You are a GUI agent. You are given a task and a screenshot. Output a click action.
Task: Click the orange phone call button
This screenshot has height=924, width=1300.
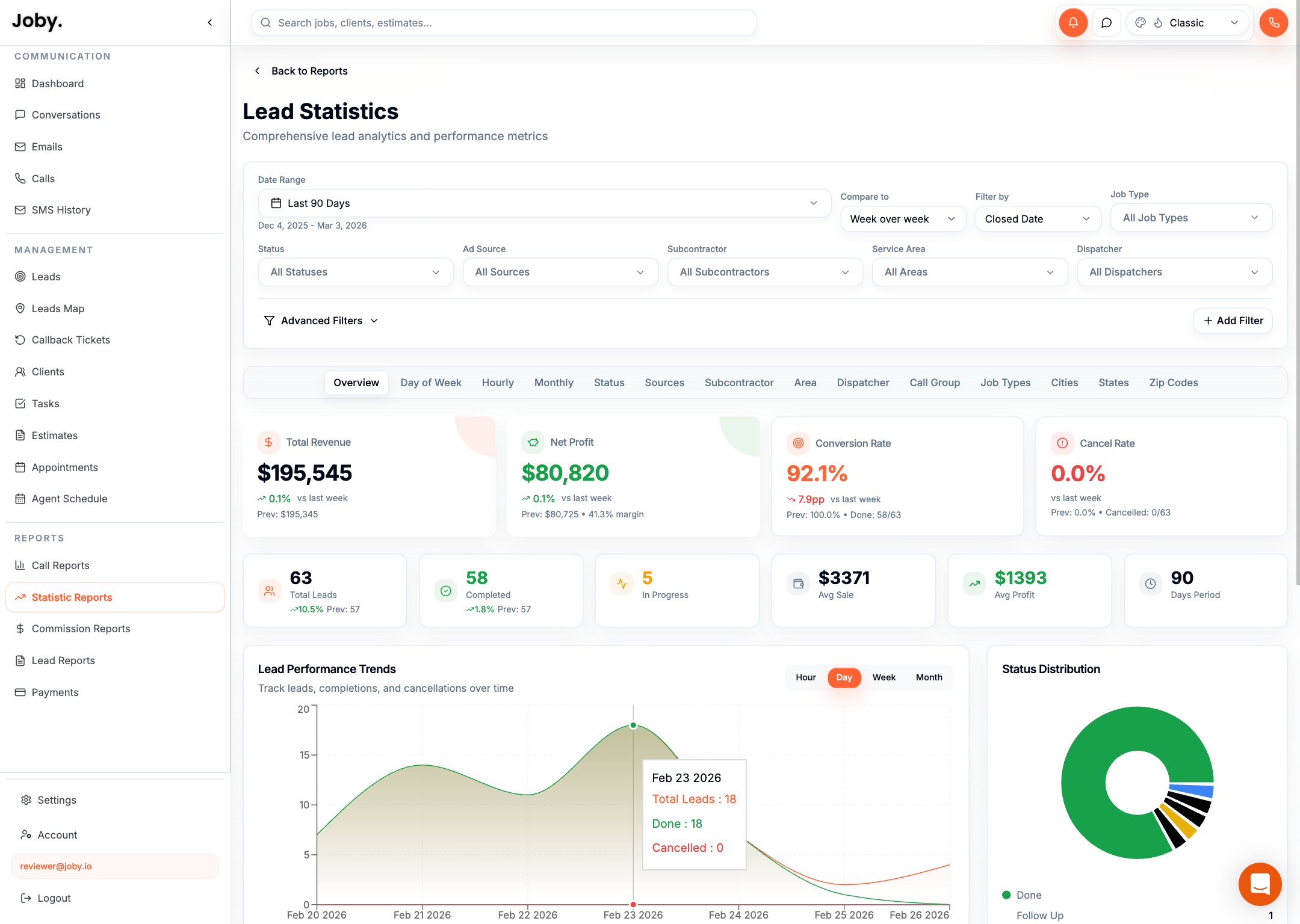(x=1273, y=23)
